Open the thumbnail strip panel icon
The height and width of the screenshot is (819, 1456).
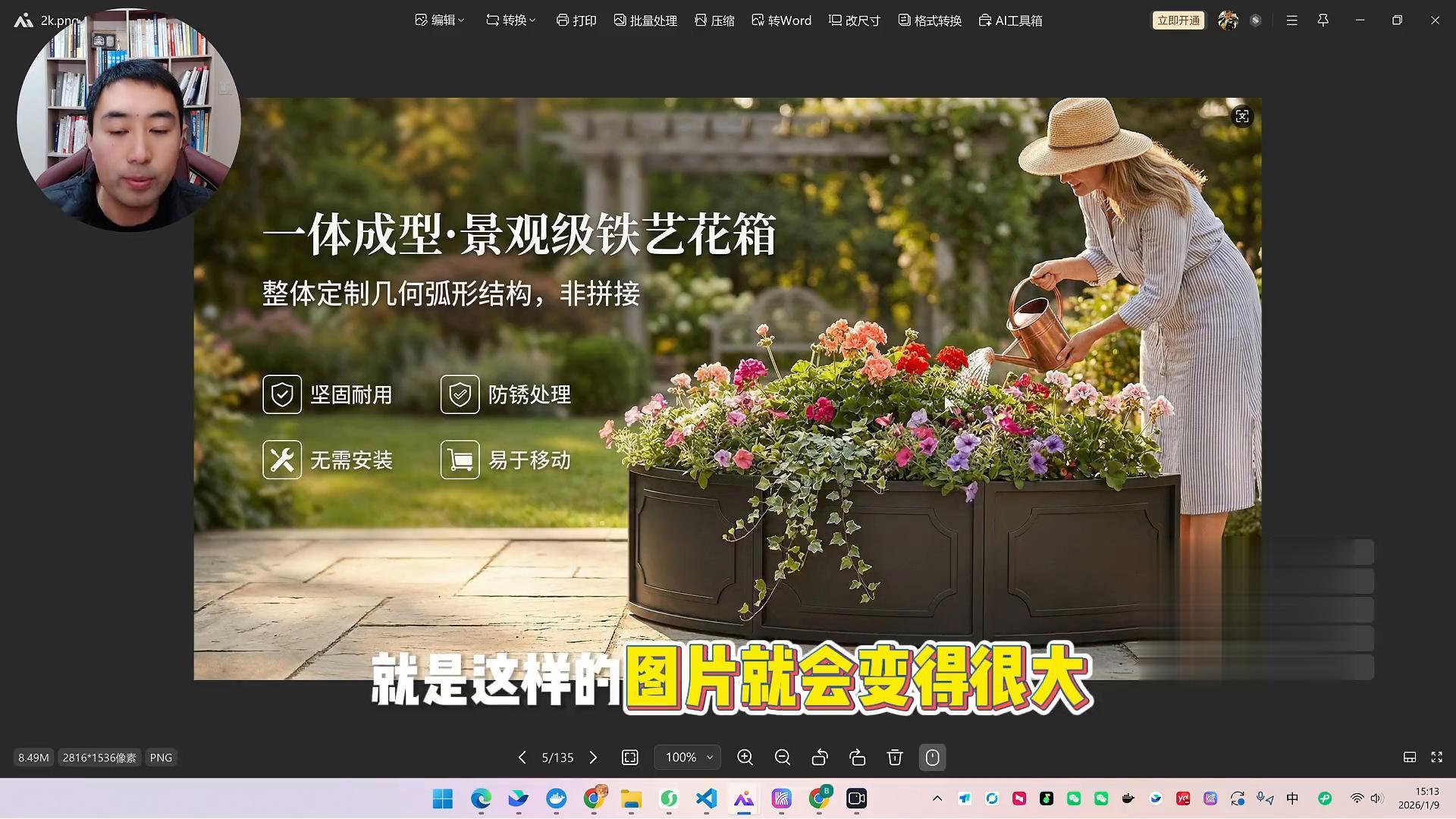coord(1410,757)
